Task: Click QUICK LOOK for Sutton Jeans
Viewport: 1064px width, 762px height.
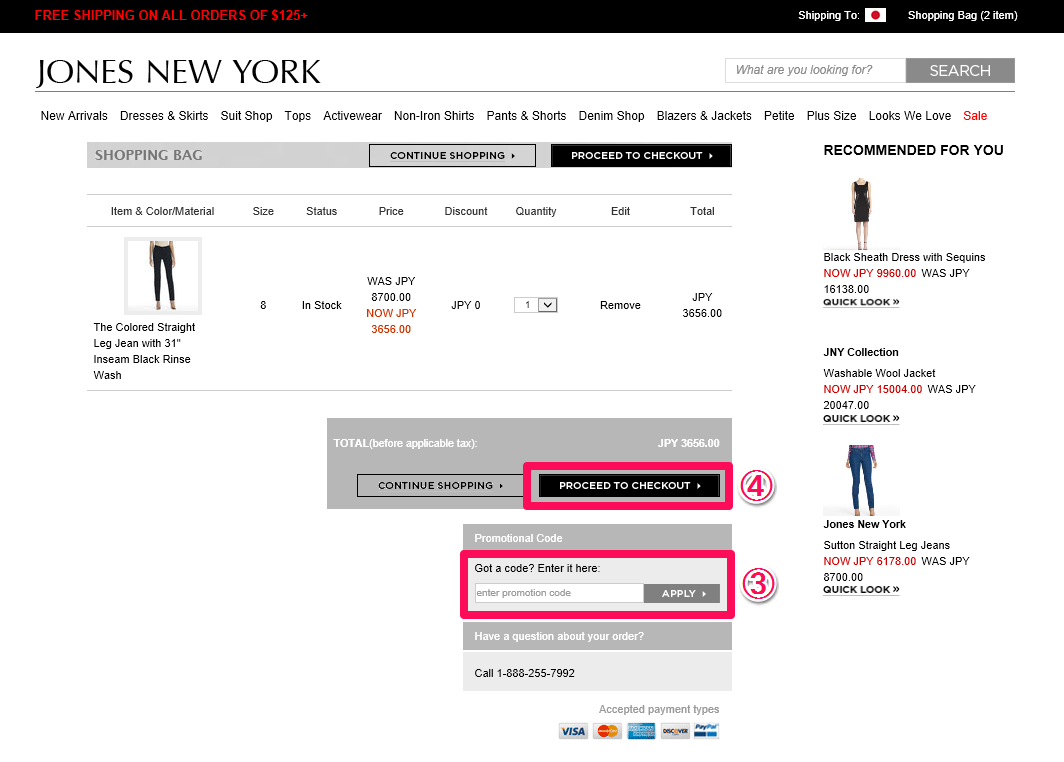Action: click(861, 590)
